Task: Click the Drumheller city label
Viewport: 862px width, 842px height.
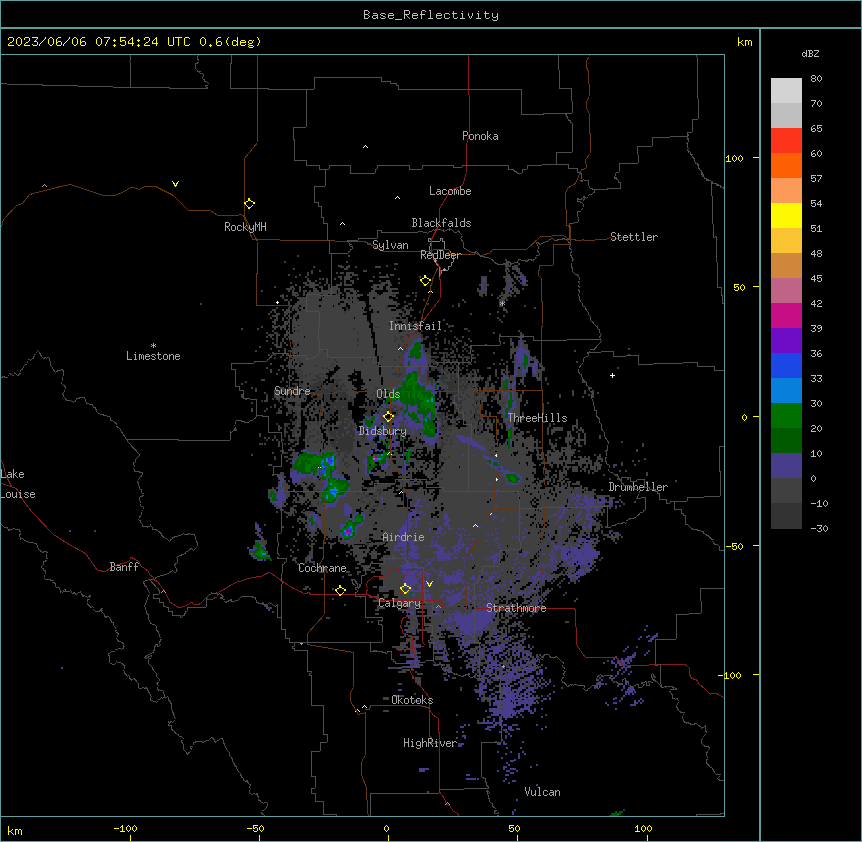Action: [638, 487]
